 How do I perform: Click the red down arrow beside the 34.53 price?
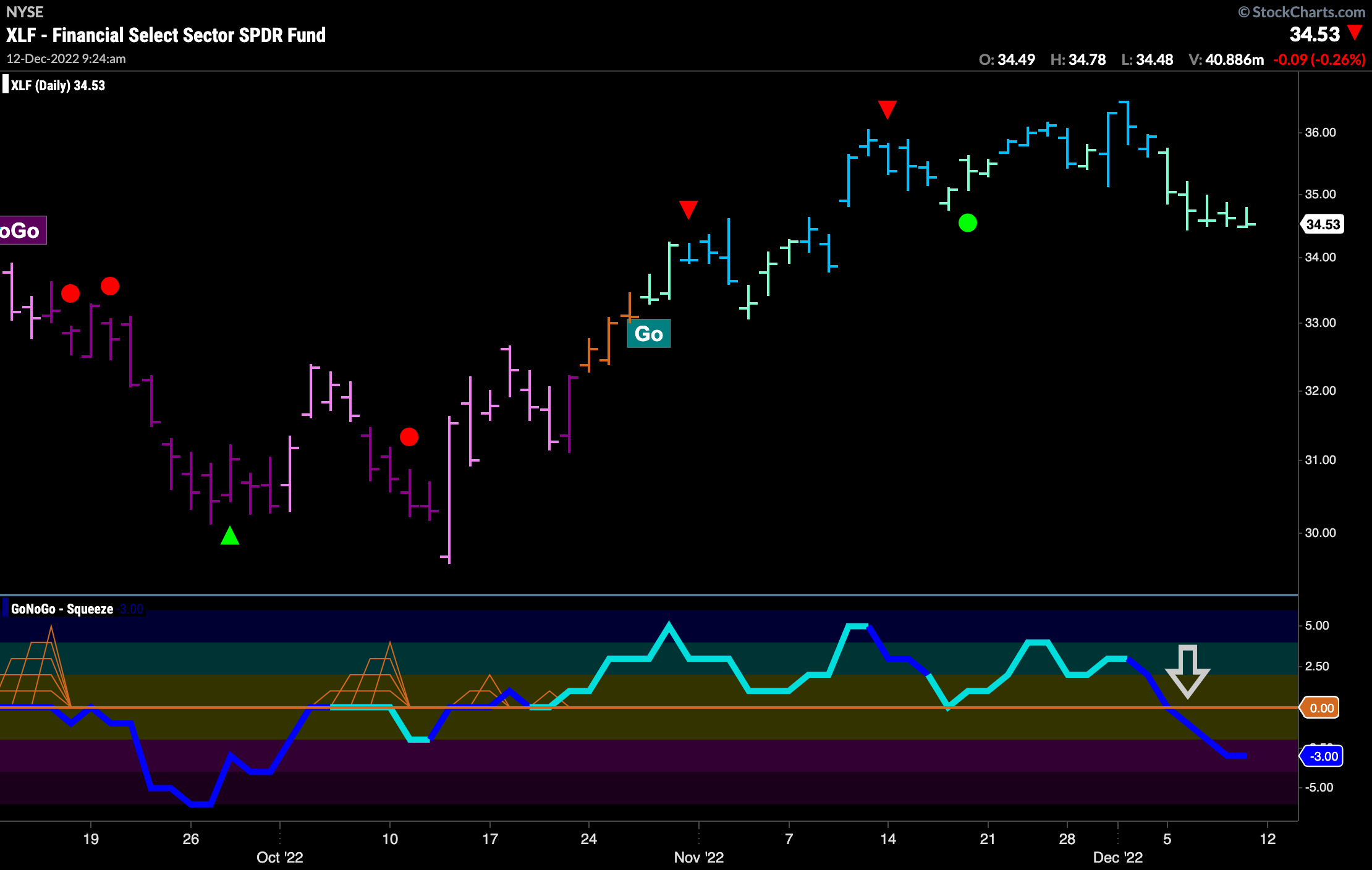pyautogui.click(x=1355, y=33)
